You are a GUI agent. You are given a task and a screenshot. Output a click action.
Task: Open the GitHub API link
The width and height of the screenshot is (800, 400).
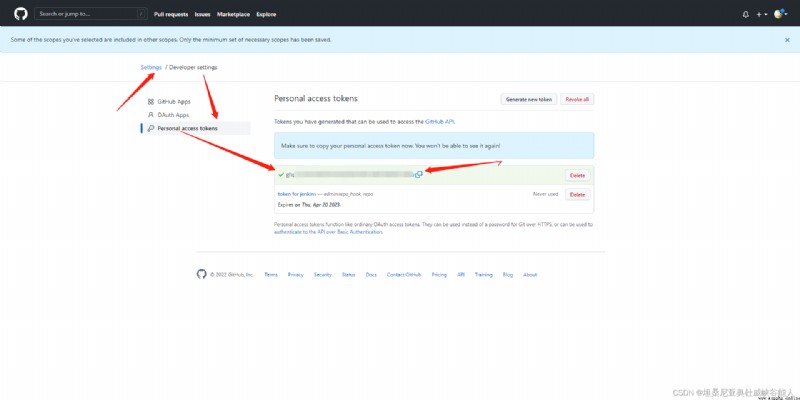439,122
